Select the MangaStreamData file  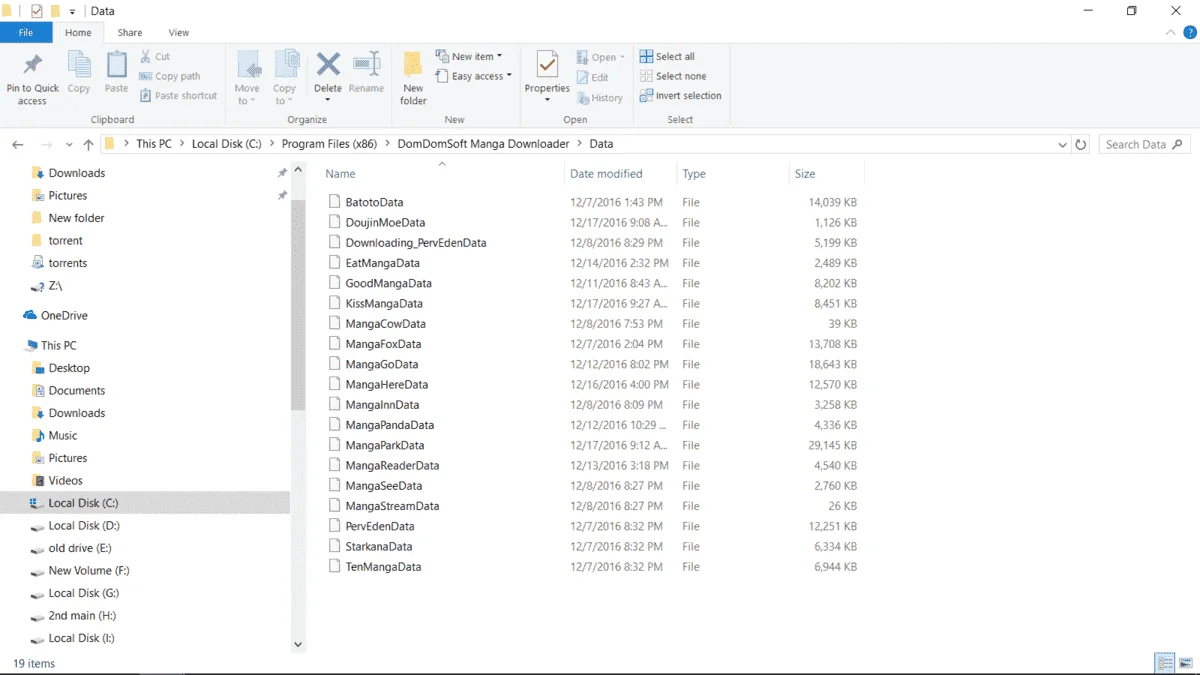392,506
